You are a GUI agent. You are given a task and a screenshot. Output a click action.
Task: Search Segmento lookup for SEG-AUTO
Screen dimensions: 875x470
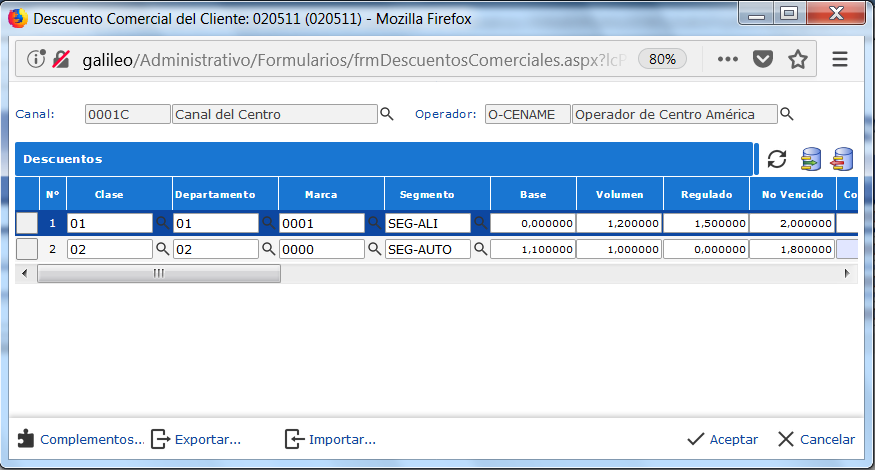(x=480, y=248)
